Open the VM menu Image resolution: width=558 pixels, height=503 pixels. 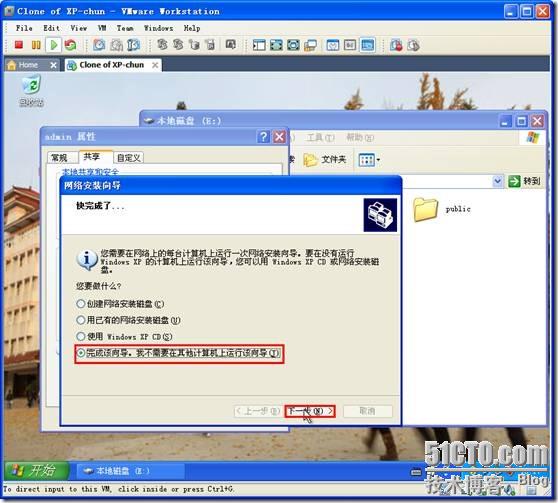coord(102,28)
